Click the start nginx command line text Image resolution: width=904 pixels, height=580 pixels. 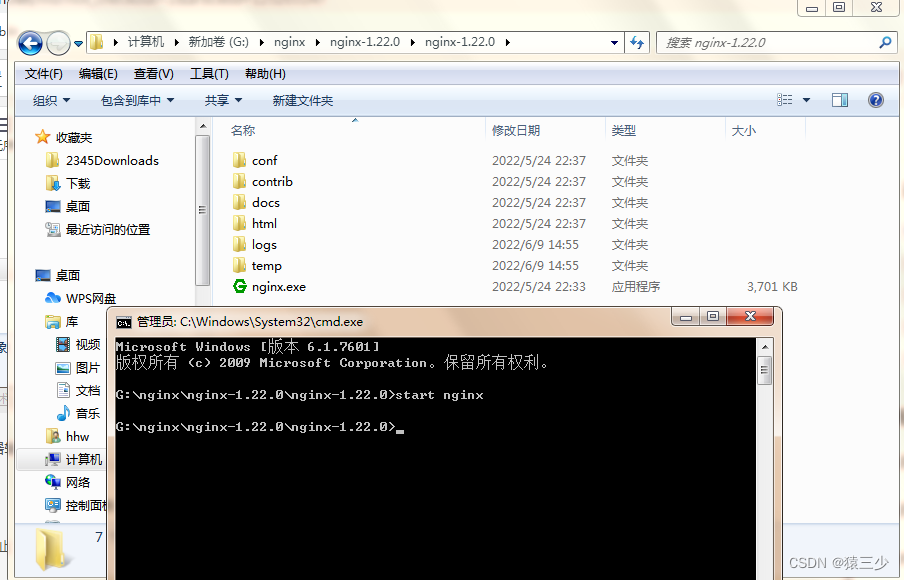click(x=440, y=395)
